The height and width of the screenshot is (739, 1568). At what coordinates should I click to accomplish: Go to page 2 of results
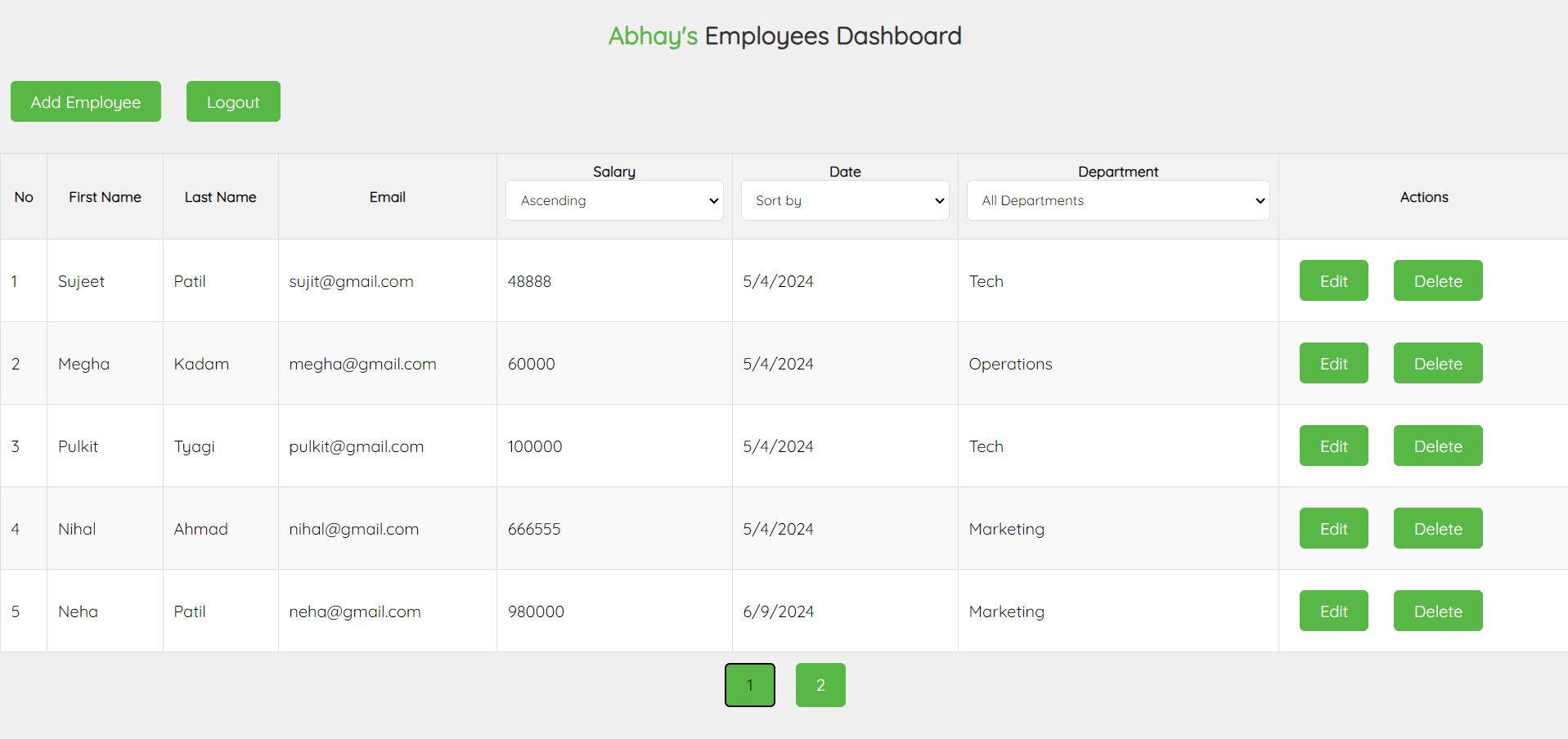pyautogui.click(x=820, y=685)
